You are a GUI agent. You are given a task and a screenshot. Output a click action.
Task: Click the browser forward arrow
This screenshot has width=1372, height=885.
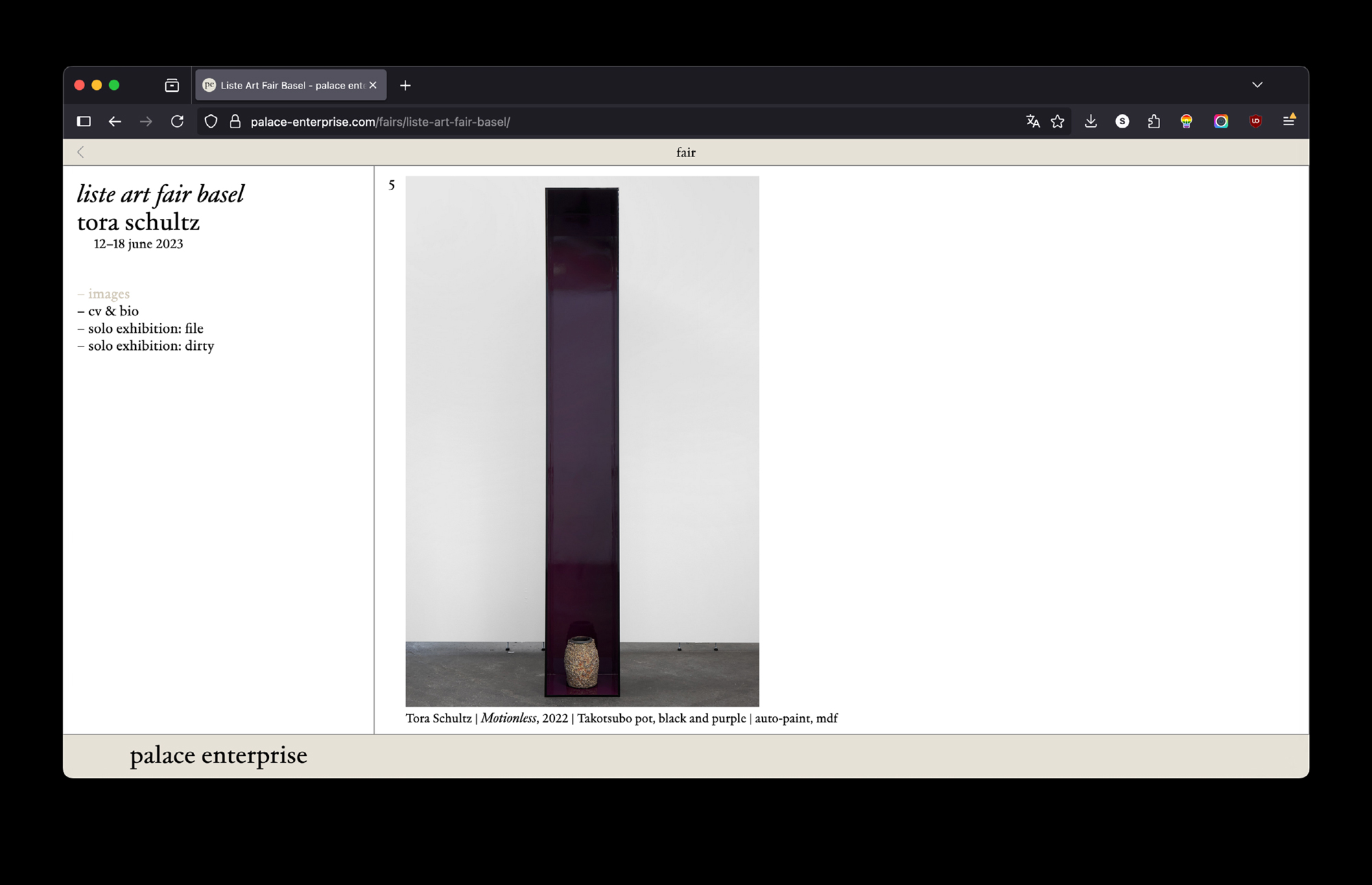pyautogui.click(x=146, y=121)
